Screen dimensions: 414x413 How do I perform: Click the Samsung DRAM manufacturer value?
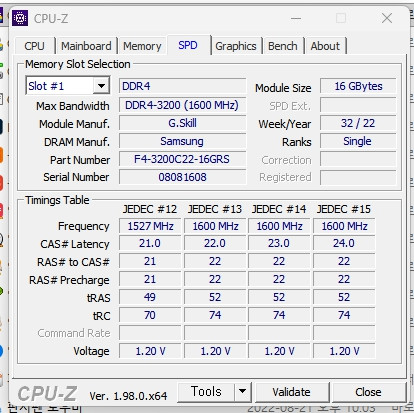183,141
